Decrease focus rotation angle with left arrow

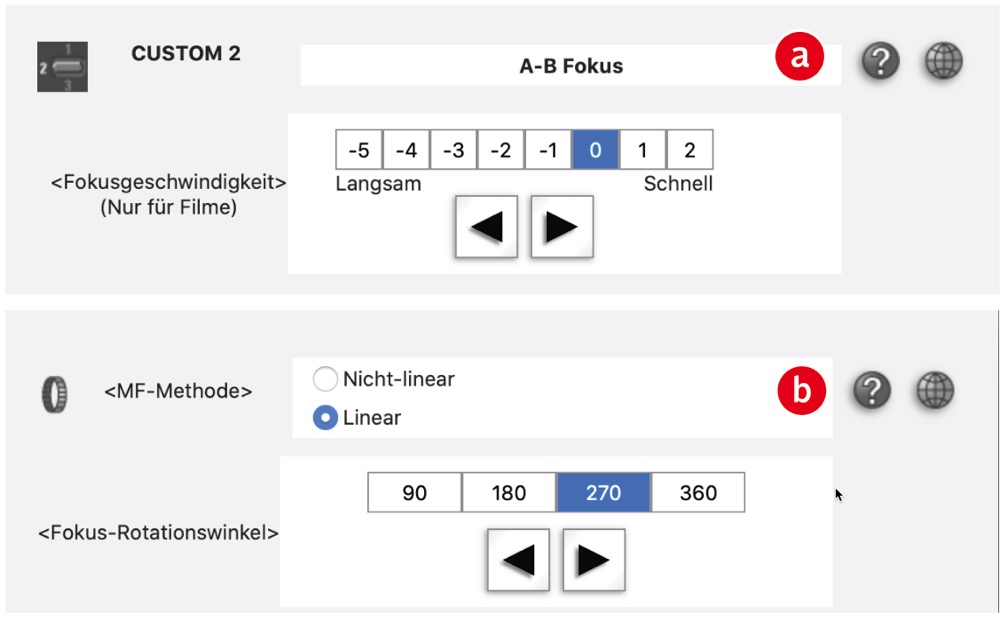pos(518,560)
